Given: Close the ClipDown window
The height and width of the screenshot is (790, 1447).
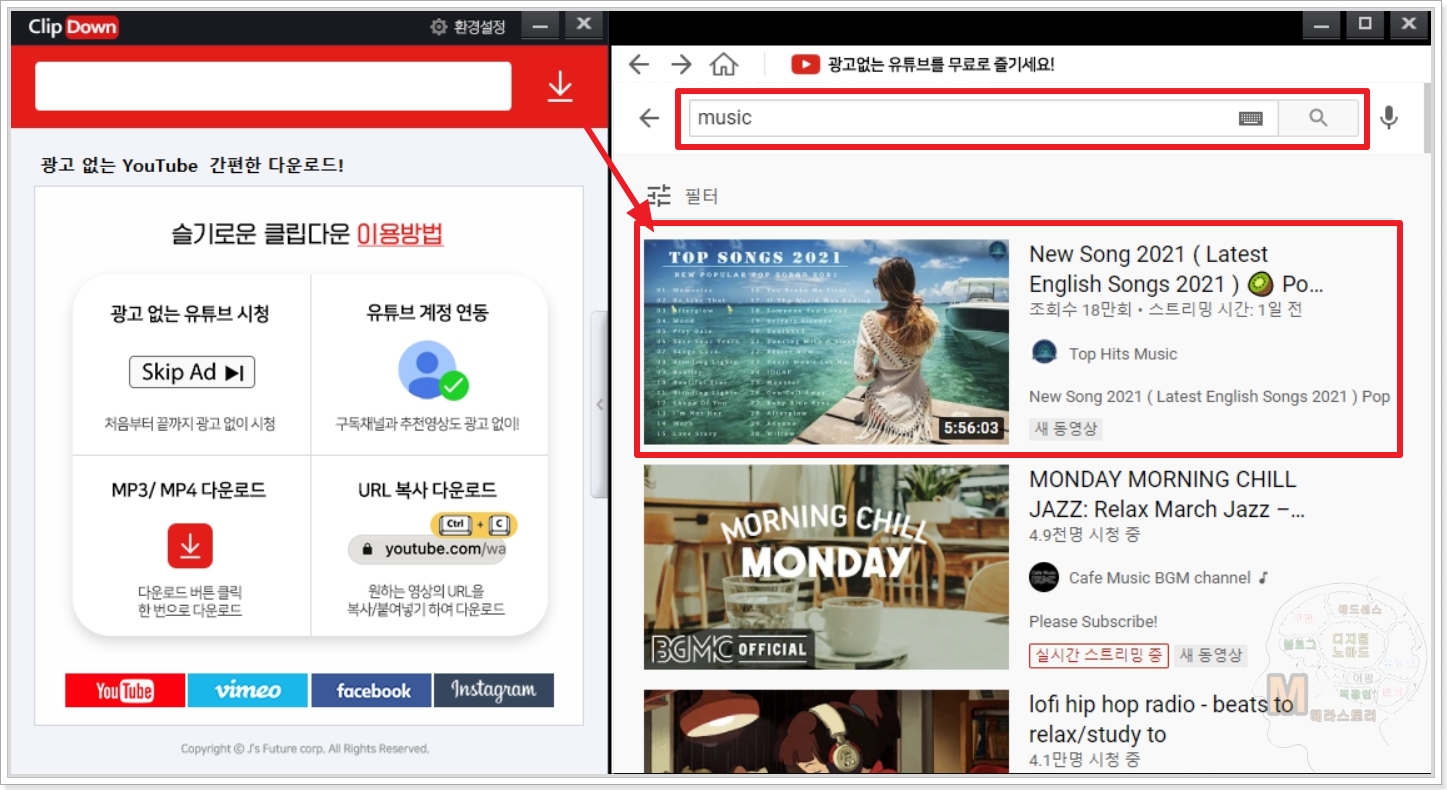Looking at the screenshot, I should tap(584, 25).
